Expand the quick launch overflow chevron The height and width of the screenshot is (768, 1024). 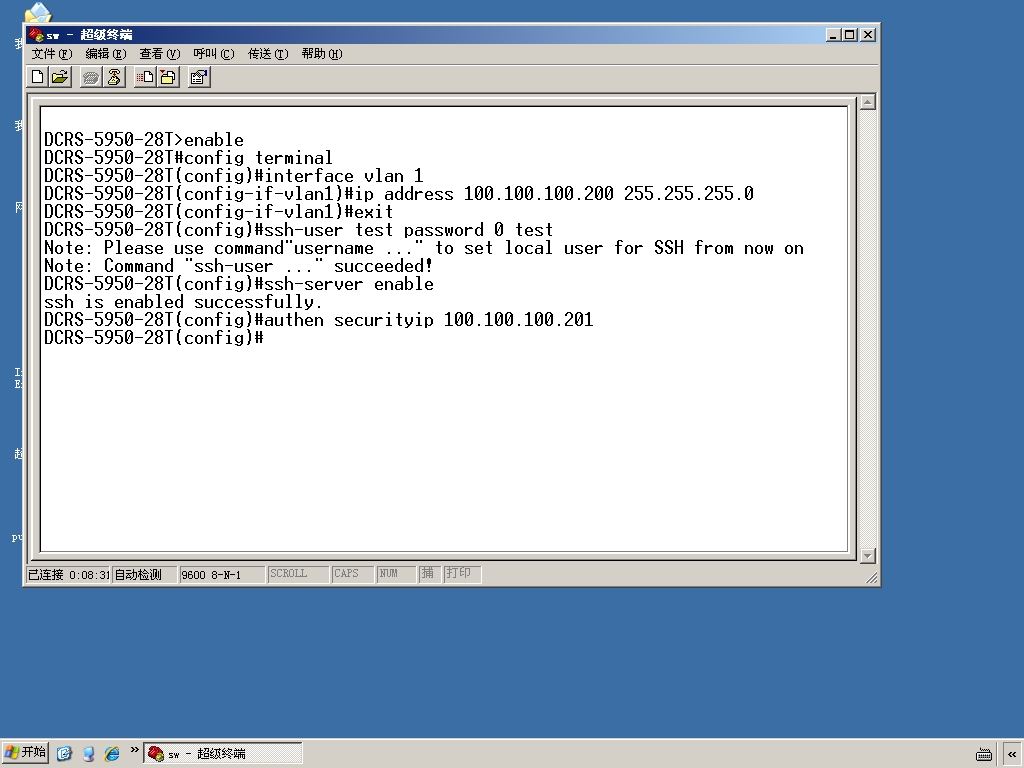coord(135,750)
